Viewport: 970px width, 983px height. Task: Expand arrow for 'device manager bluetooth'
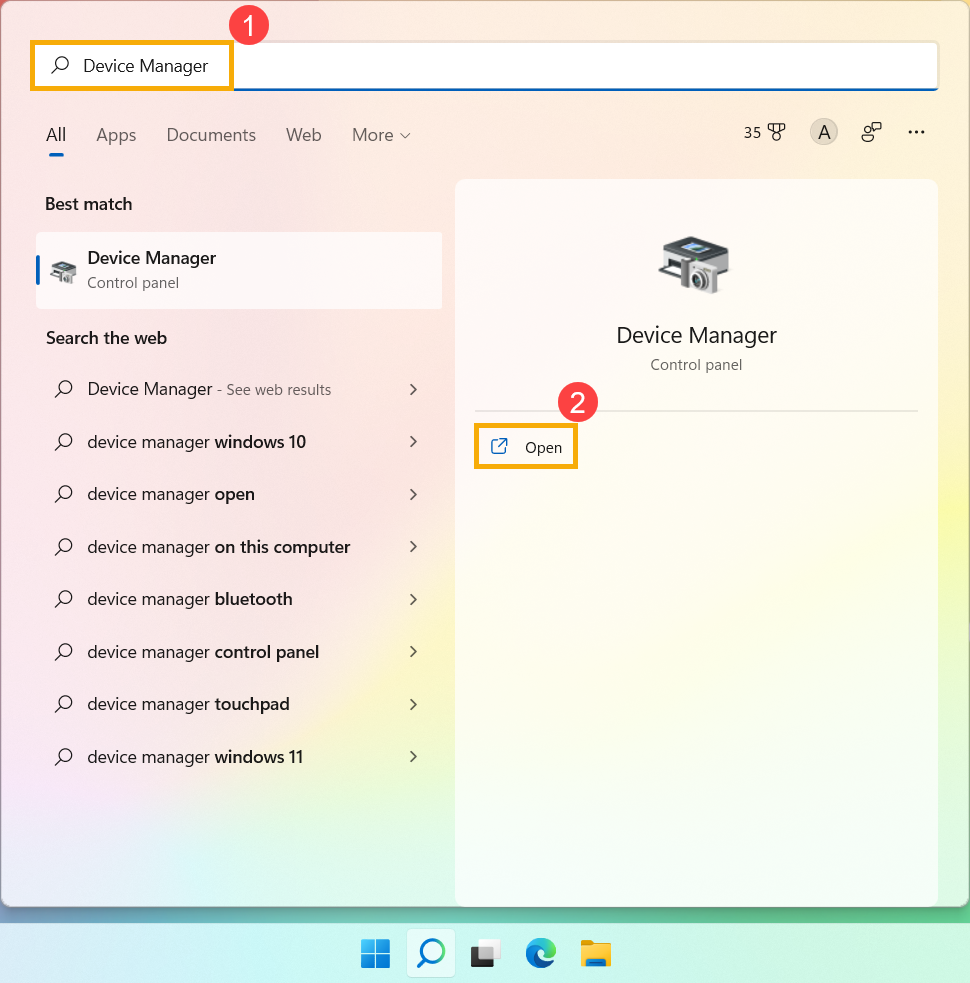click(x=413, y=599)
